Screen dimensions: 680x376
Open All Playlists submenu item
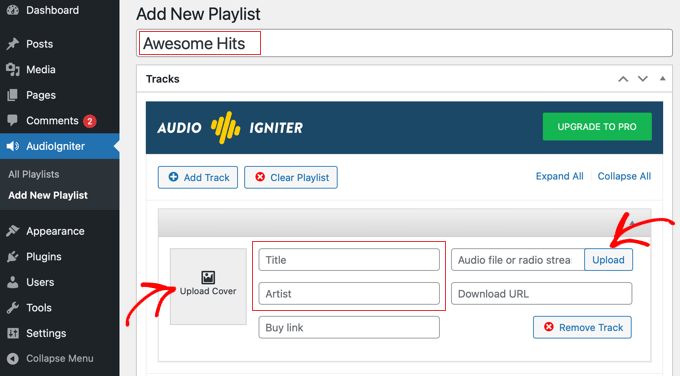coord(34,174)
